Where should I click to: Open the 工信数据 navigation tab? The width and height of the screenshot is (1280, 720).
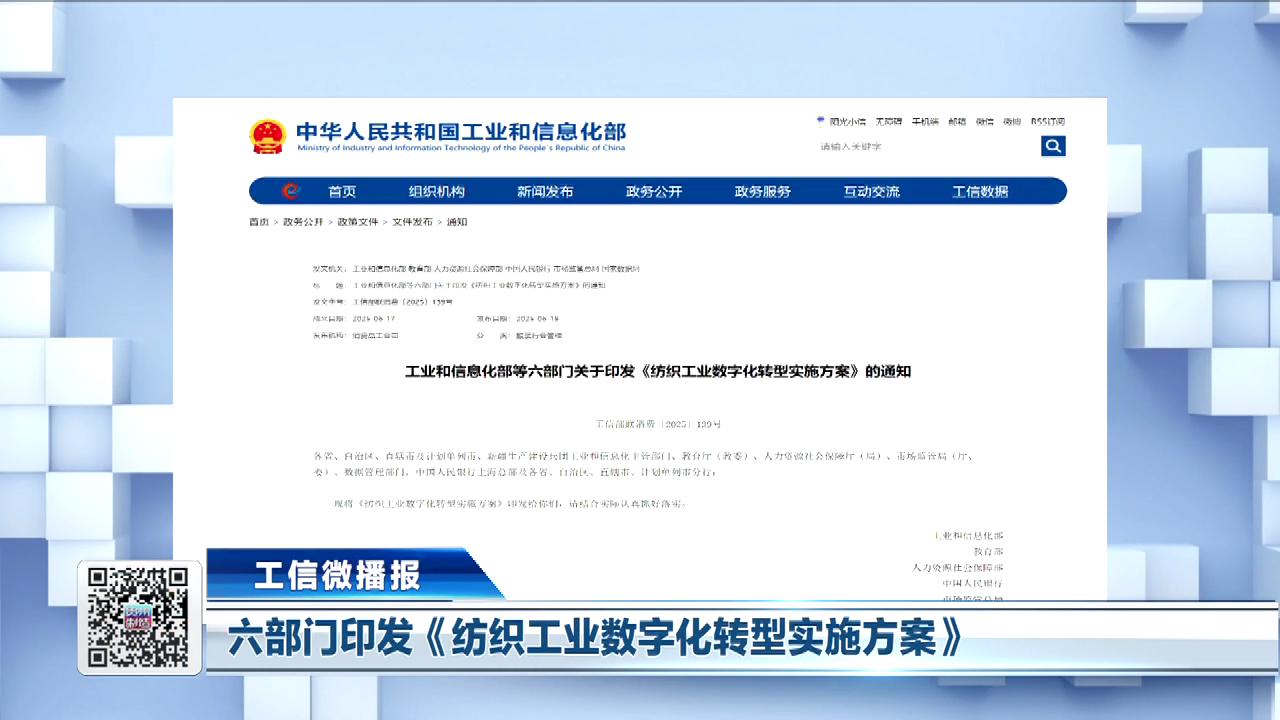coord(980,191)
